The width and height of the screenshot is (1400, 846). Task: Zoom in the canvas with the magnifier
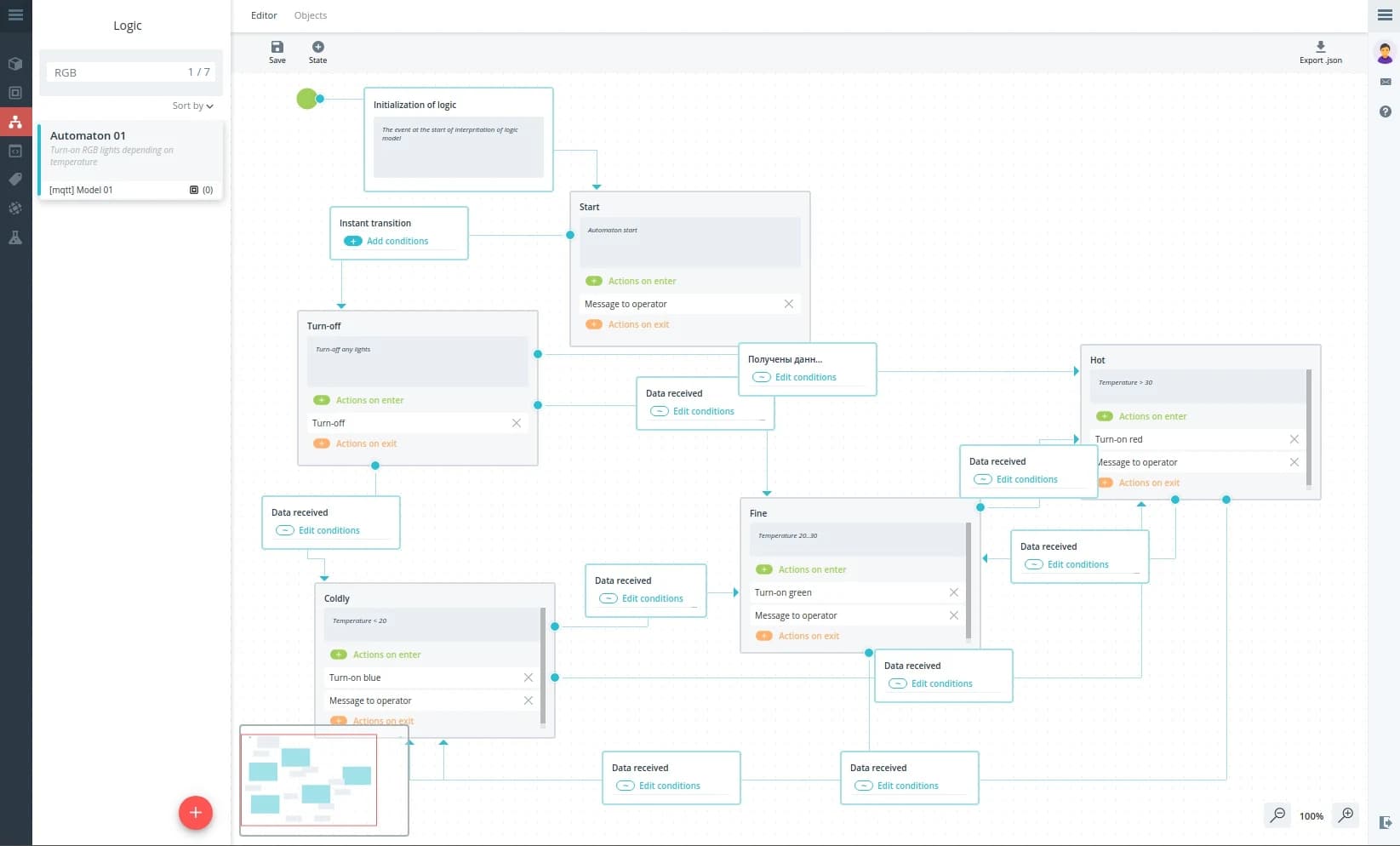(1346, 815)
